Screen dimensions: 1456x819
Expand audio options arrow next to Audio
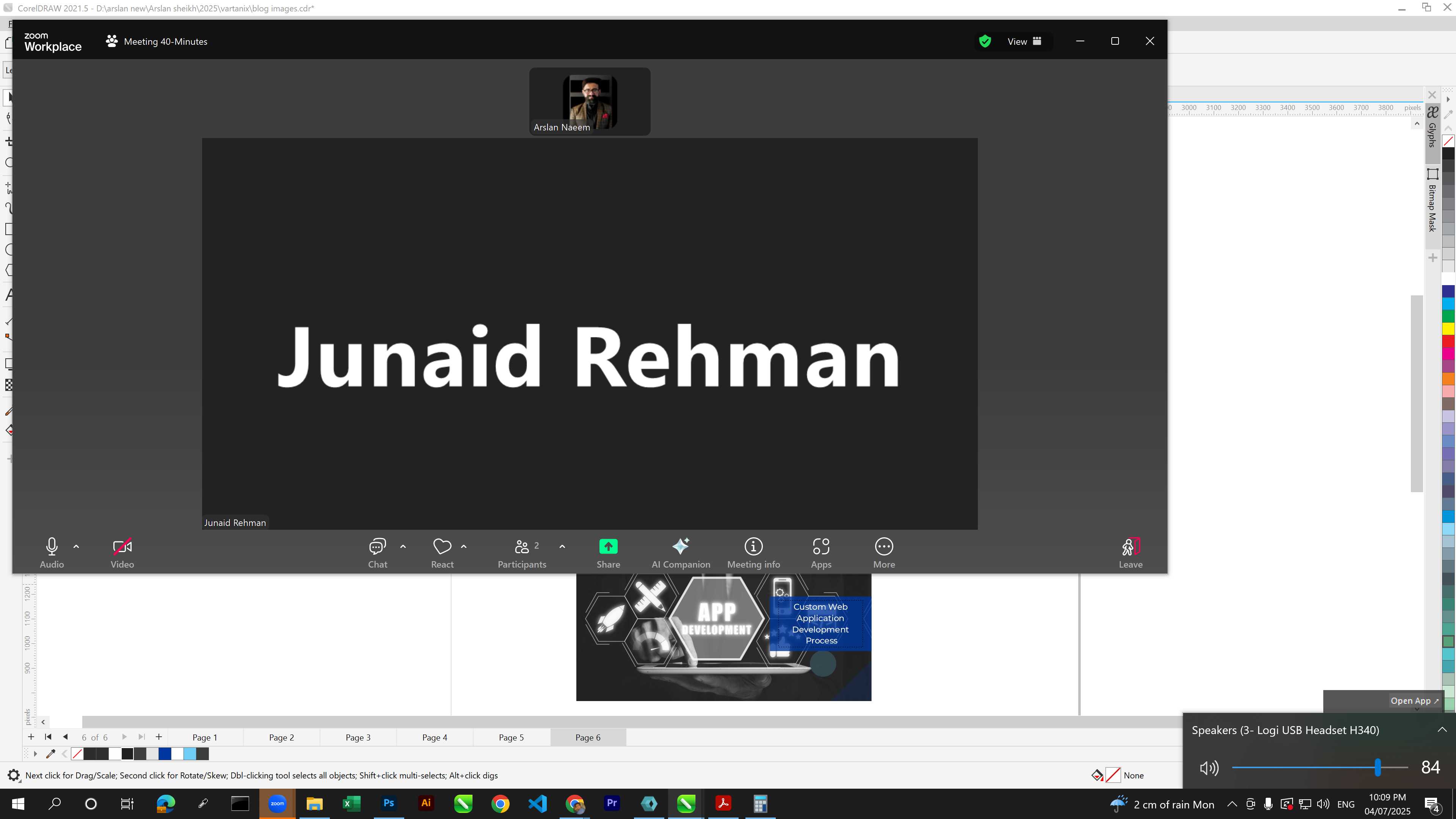tap(76, 546)
